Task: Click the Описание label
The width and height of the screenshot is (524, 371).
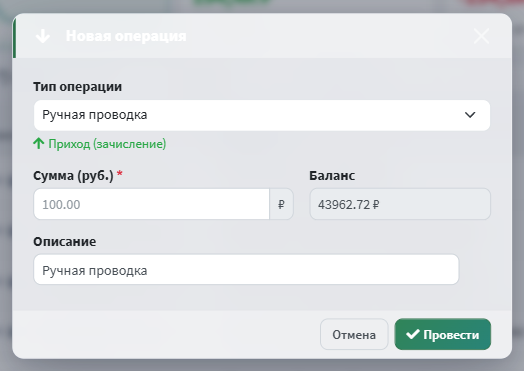Action: point(64,241)
